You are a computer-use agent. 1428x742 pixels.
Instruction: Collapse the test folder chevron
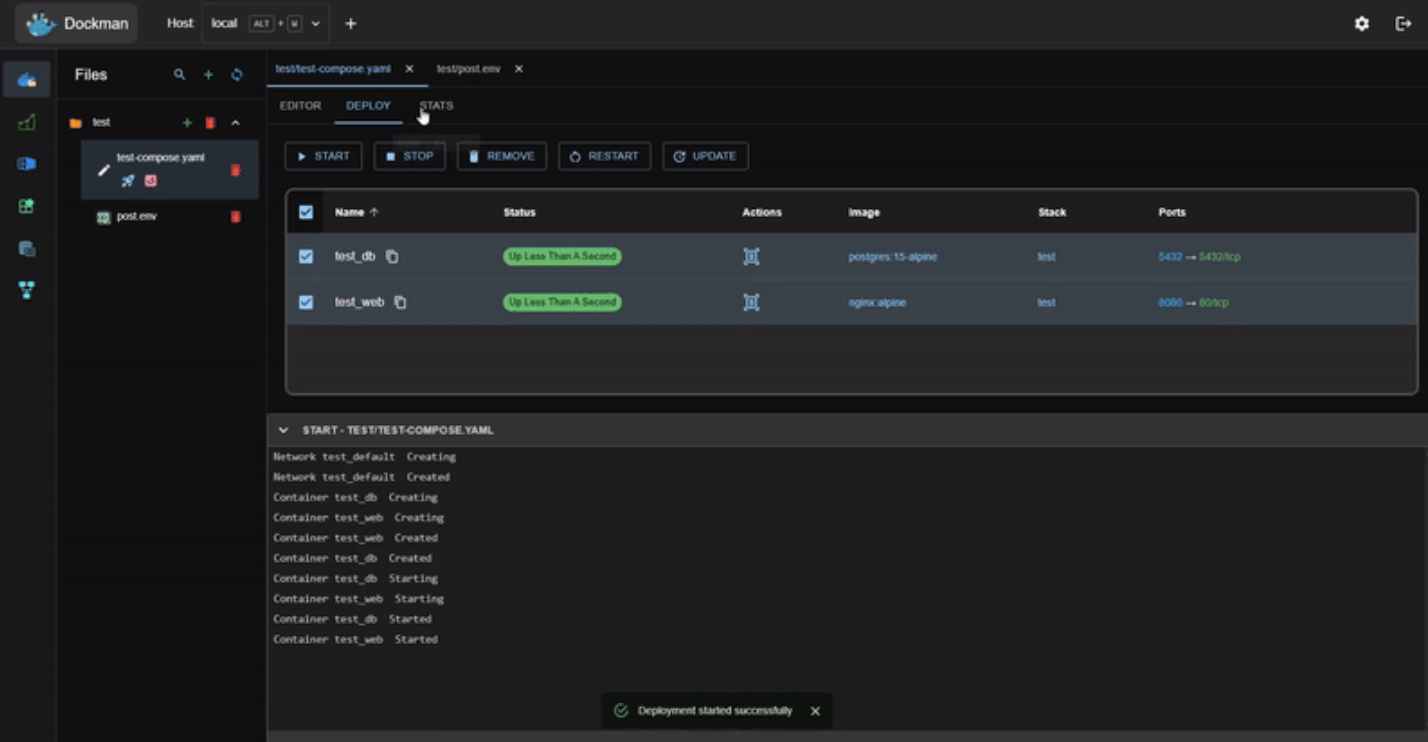coord(236,122)
